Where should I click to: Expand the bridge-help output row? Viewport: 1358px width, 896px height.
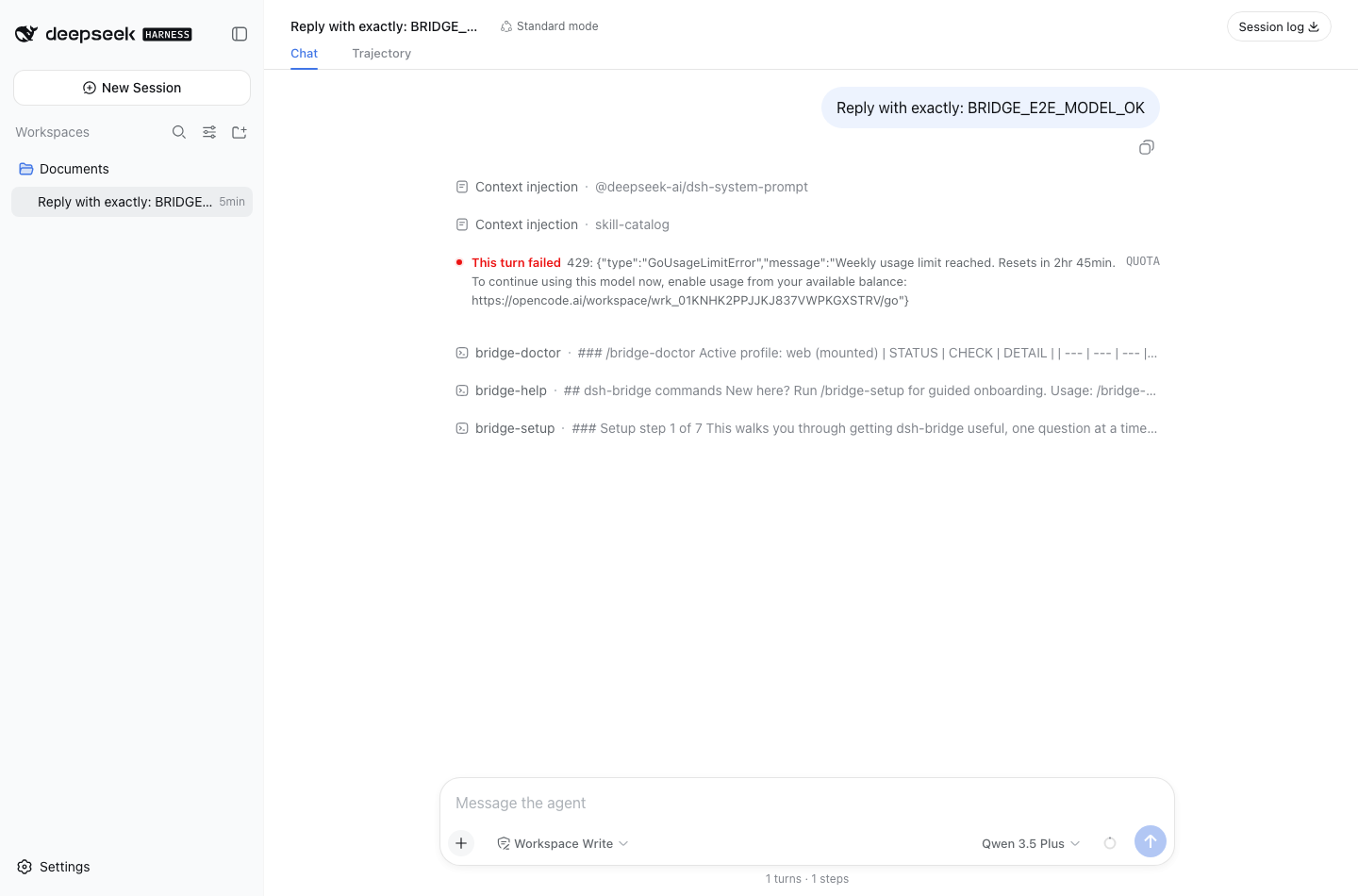point(807,390)
